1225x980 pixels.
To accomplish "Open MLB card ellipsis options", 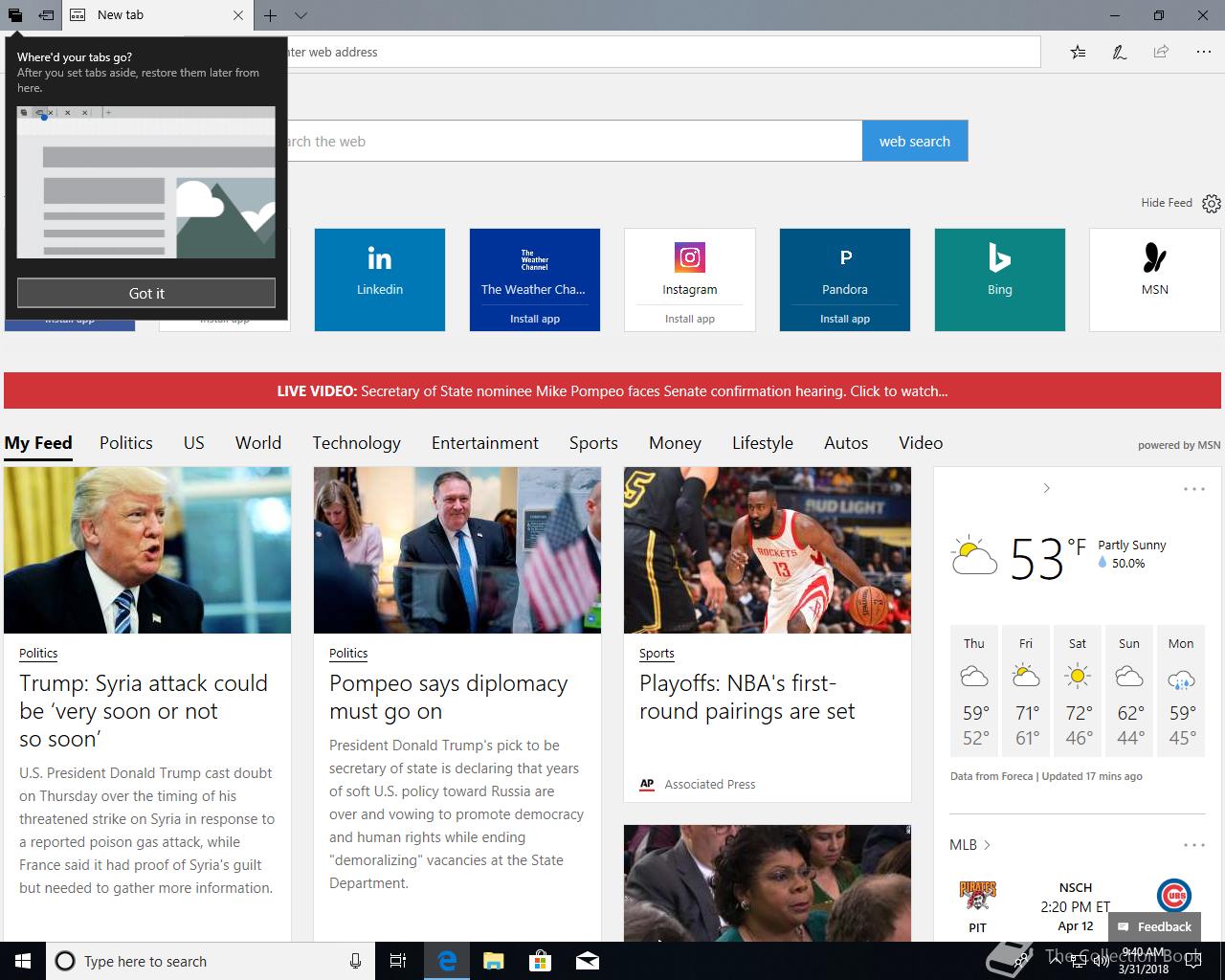I will 1193,845.
